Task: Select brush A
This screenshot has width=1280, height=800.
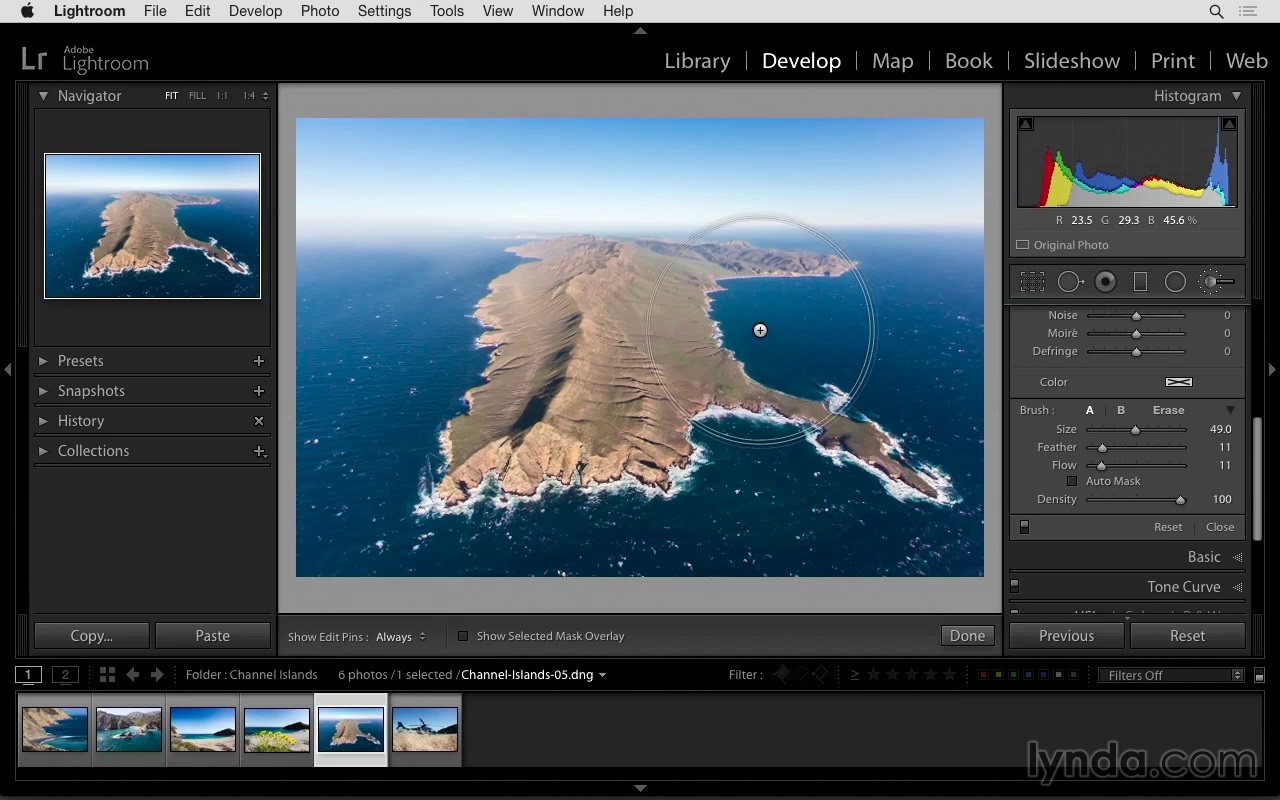Action: click(x=1090, y=410)
